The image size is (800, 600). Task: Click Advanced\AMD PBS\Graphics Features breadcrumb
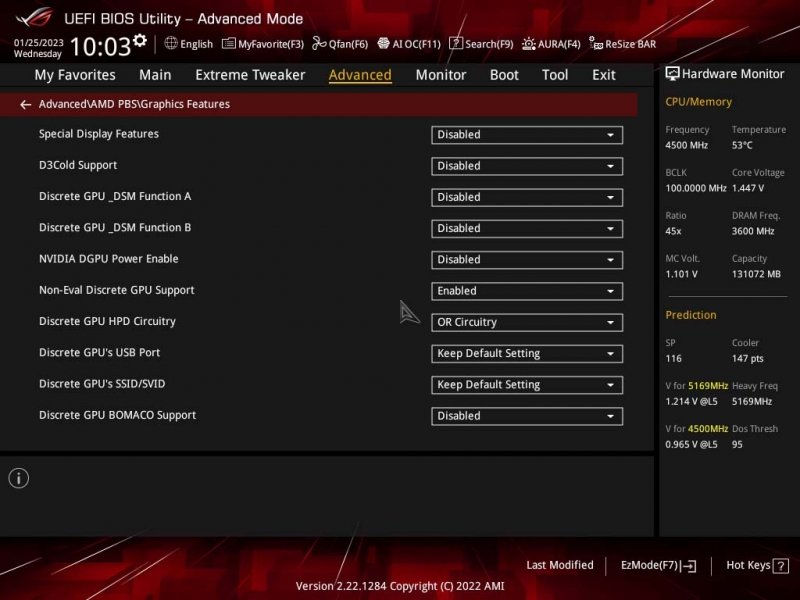134,104
